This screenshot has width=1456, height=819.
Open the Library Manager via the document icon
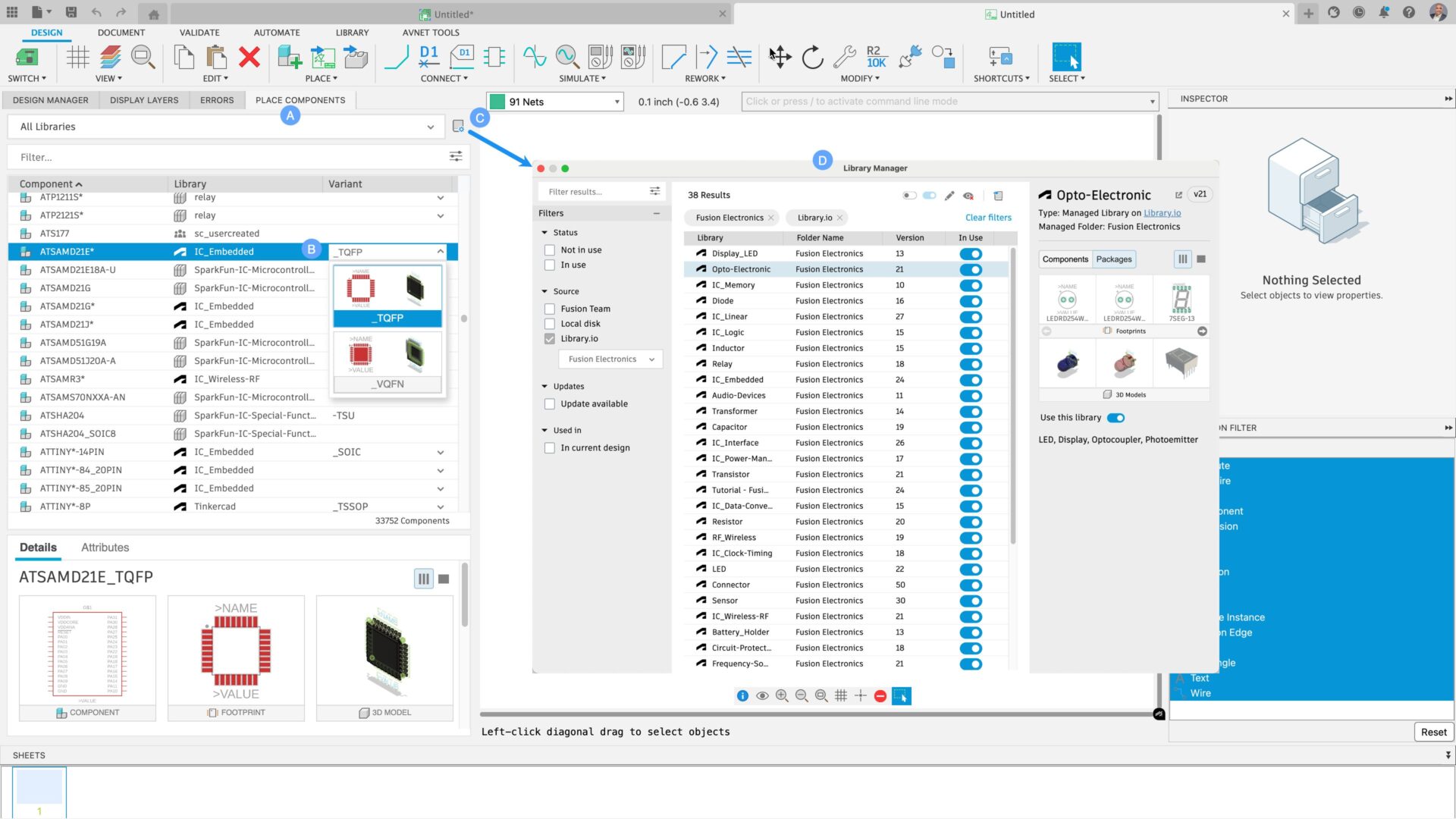click(458, 126)
